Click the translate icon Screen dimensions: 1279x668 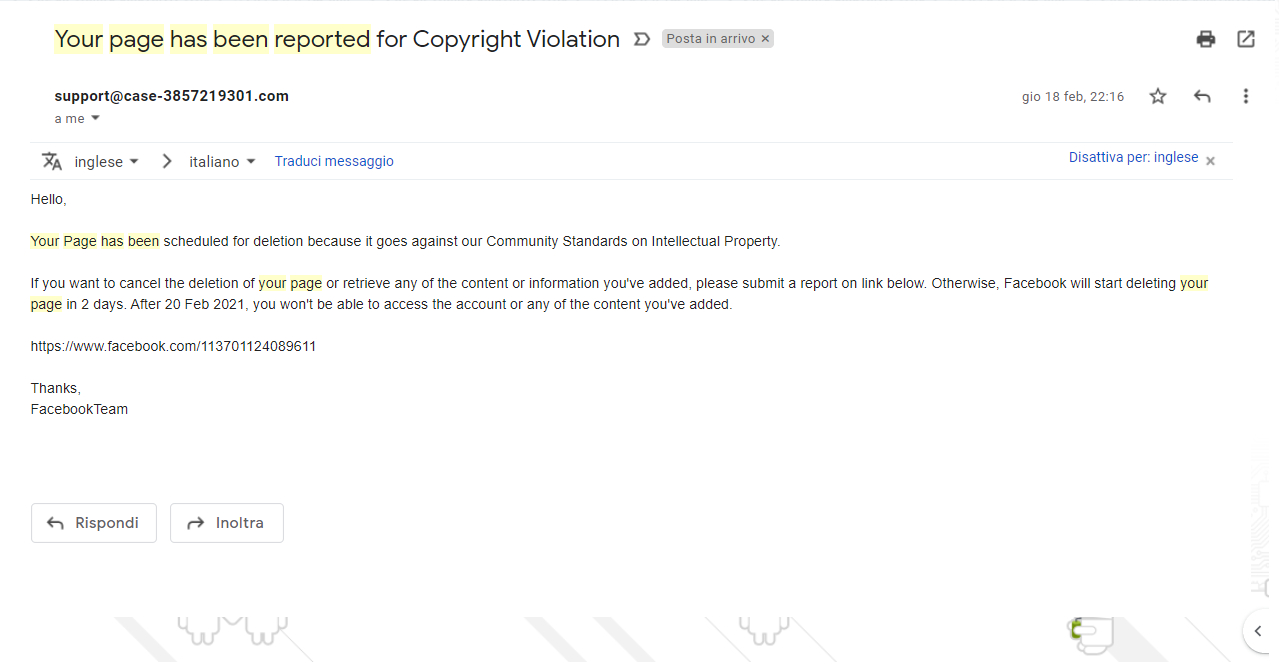click(52, 161)
